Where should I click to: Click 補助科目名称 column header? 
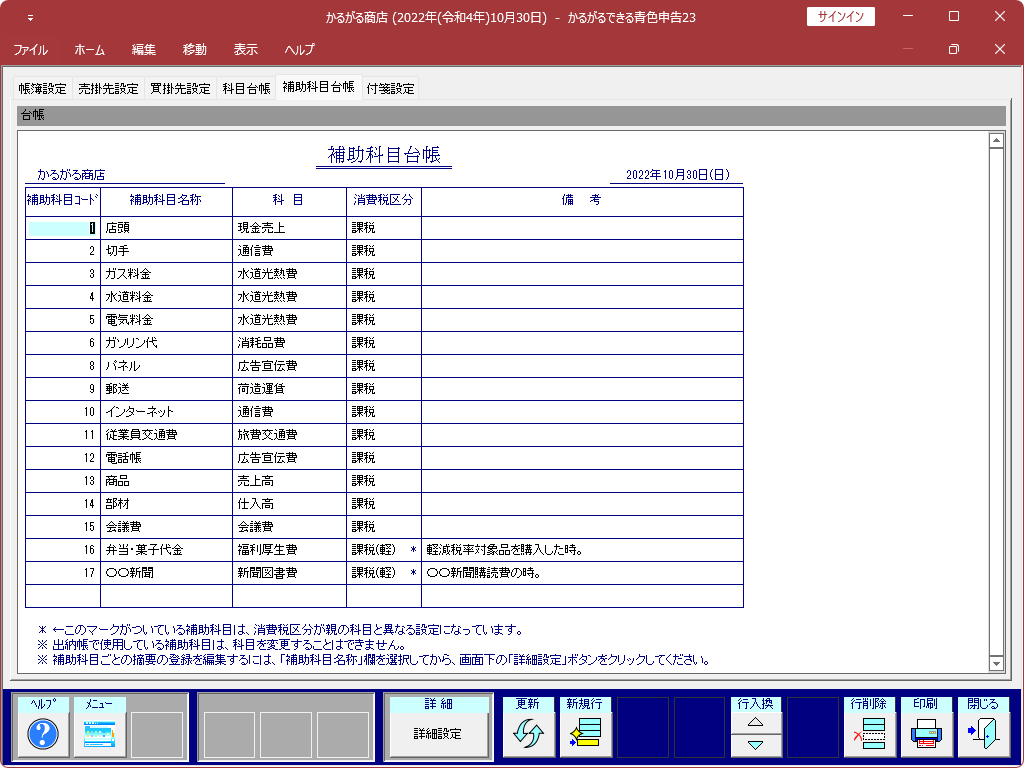[167, 201]
